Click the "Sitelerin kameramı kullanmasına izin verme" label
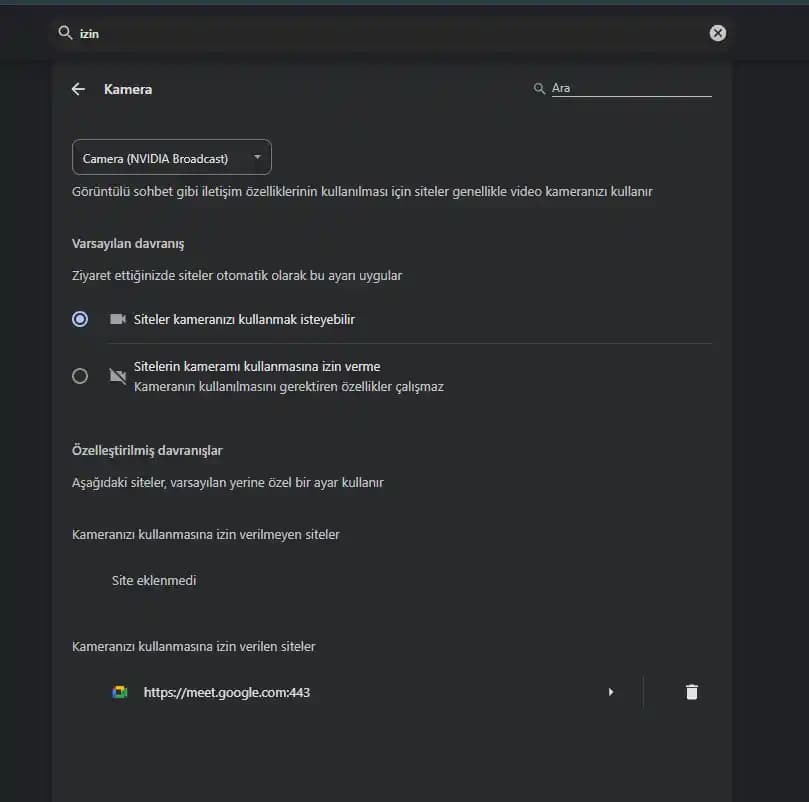The width and height of the screenshot is (809, 802). pos(257,367)
